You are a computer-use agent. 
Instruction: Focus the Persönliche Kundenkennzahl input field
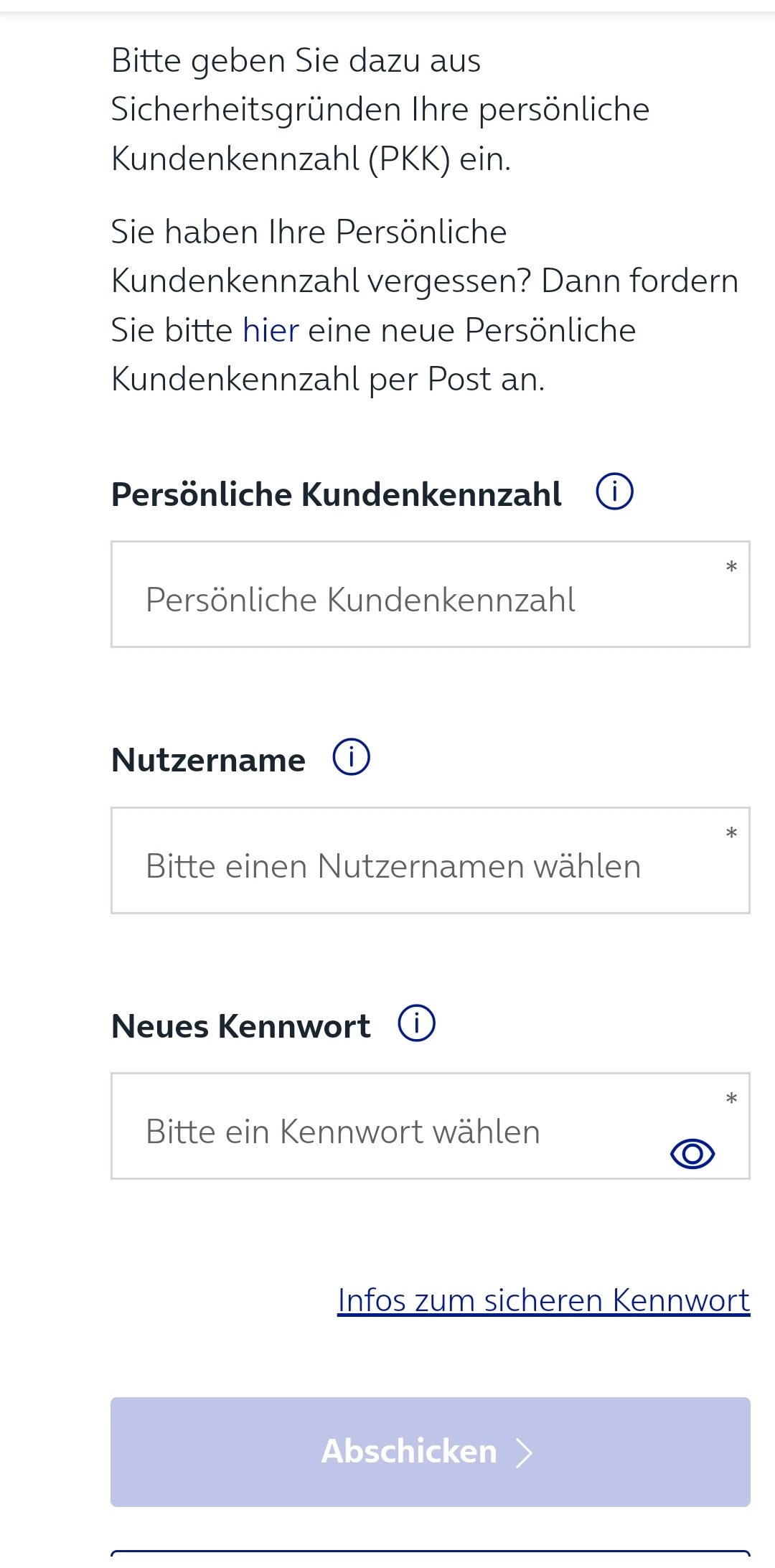coord(416,600)
